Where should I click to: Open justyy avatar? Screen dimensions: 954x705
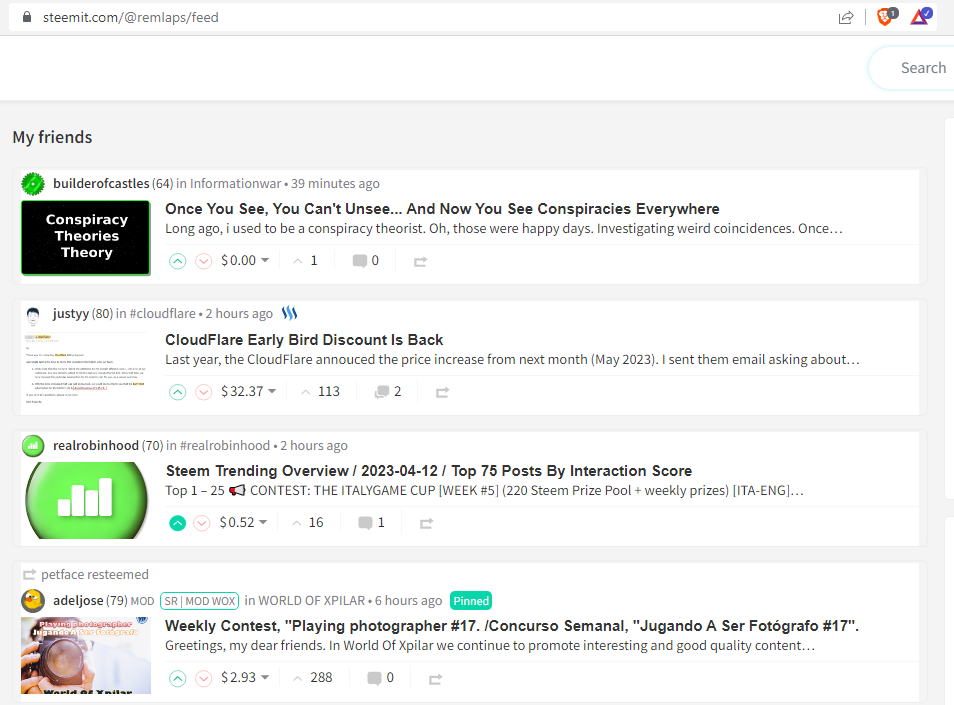[x=33, y=314]
